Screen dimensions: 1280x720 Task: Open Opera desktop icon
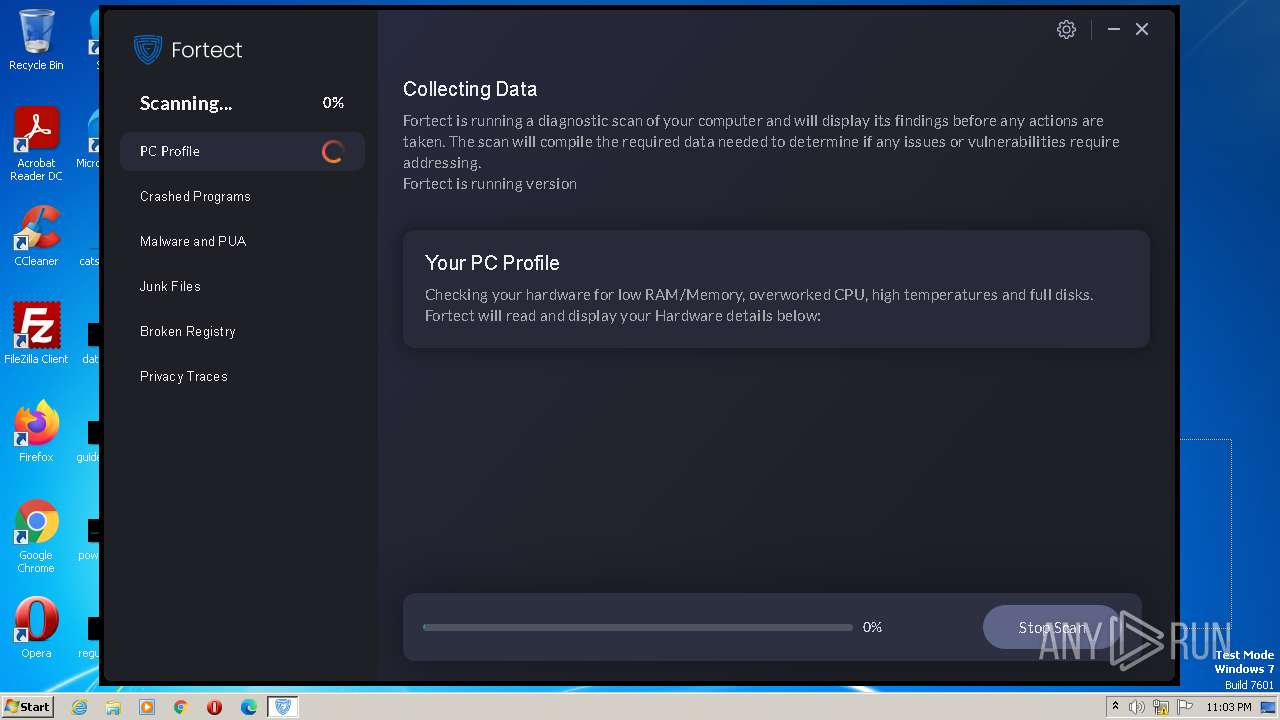pos(36,628)
